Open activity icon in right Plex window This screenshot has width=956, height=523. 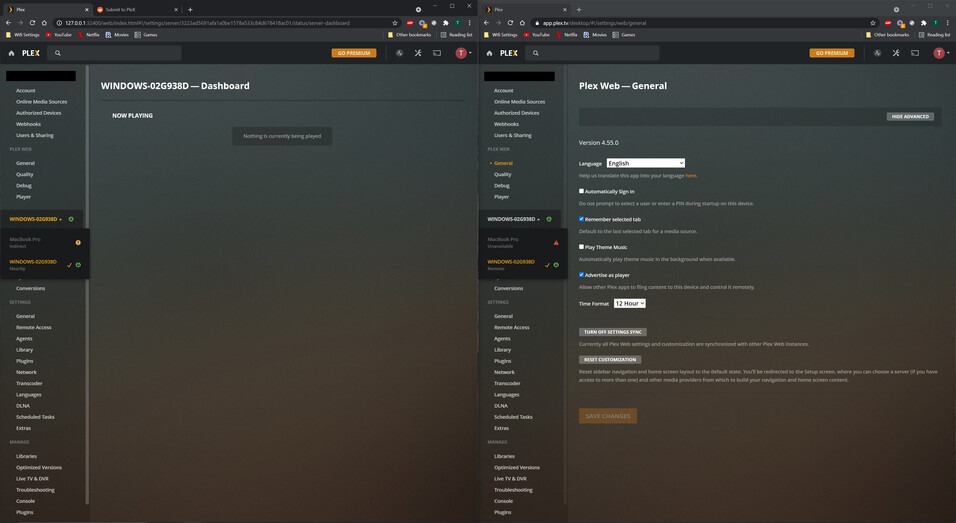pyautogui.click(x=877, y=53)
